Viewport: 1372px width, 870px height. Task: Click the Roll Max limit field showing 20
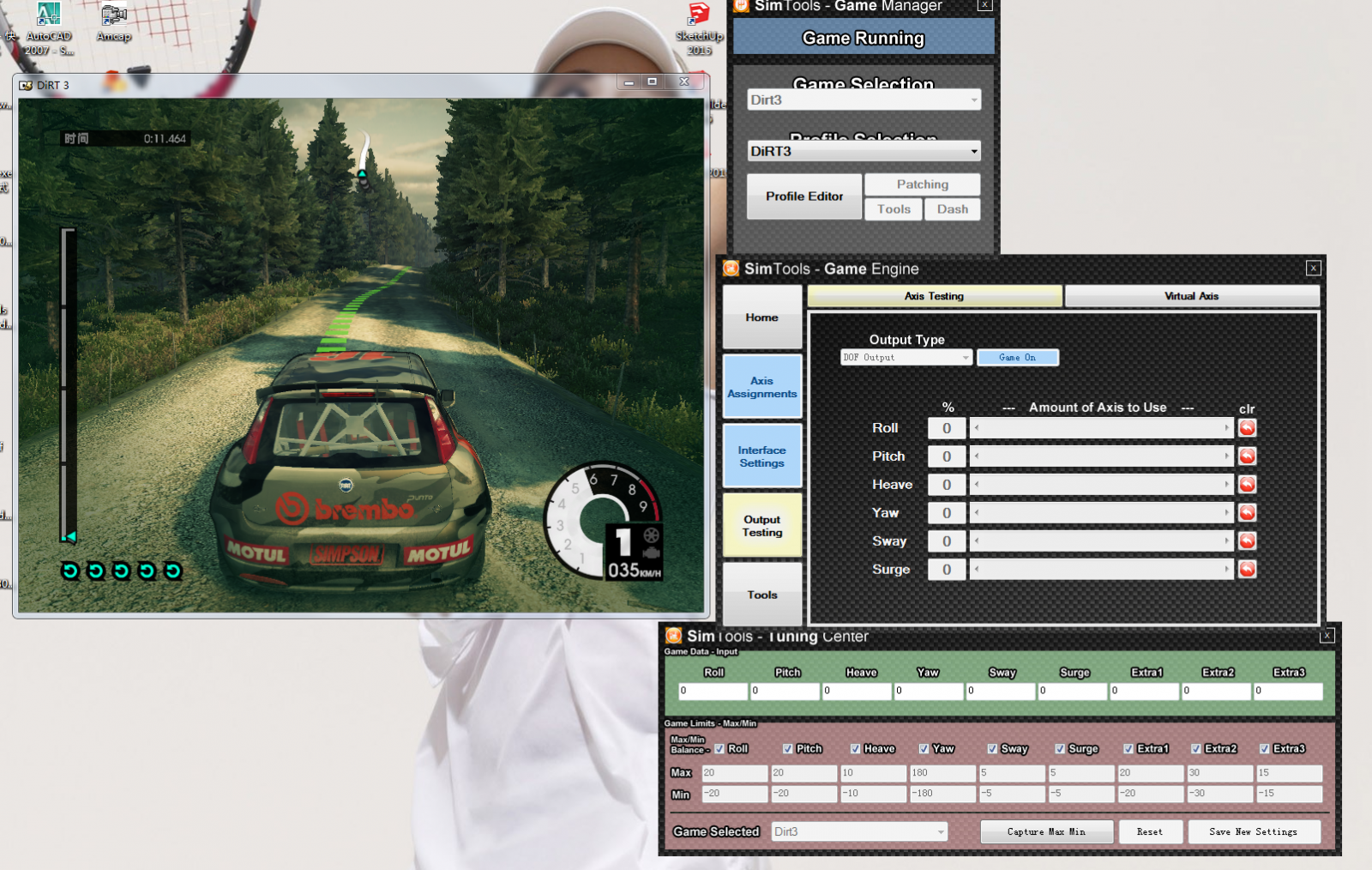[x=735, y=773]
